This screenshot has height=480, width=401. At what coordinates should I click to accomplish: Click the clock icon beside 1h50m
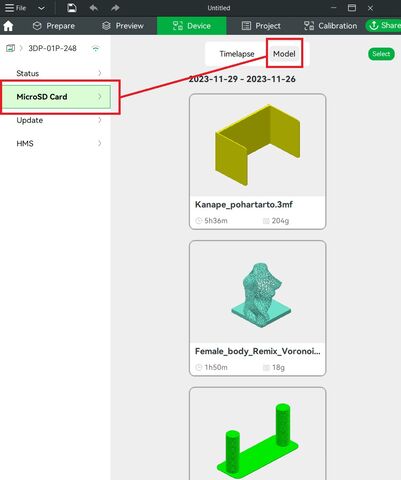pyautogui.click(x=199, y=367)
